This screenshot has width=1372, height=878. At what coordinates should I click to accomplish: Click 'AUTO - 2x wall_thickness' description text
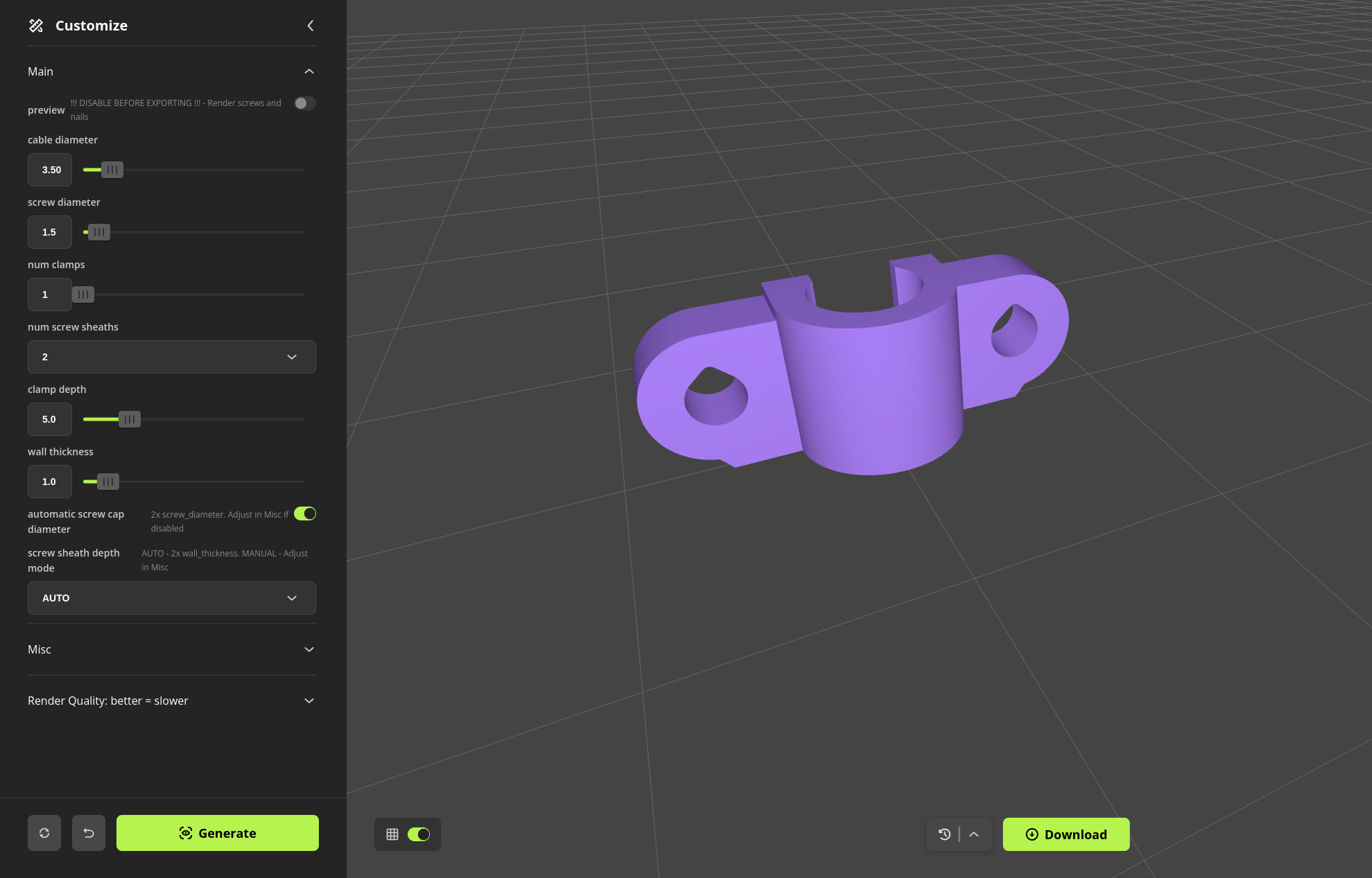[x=225, y=560]
